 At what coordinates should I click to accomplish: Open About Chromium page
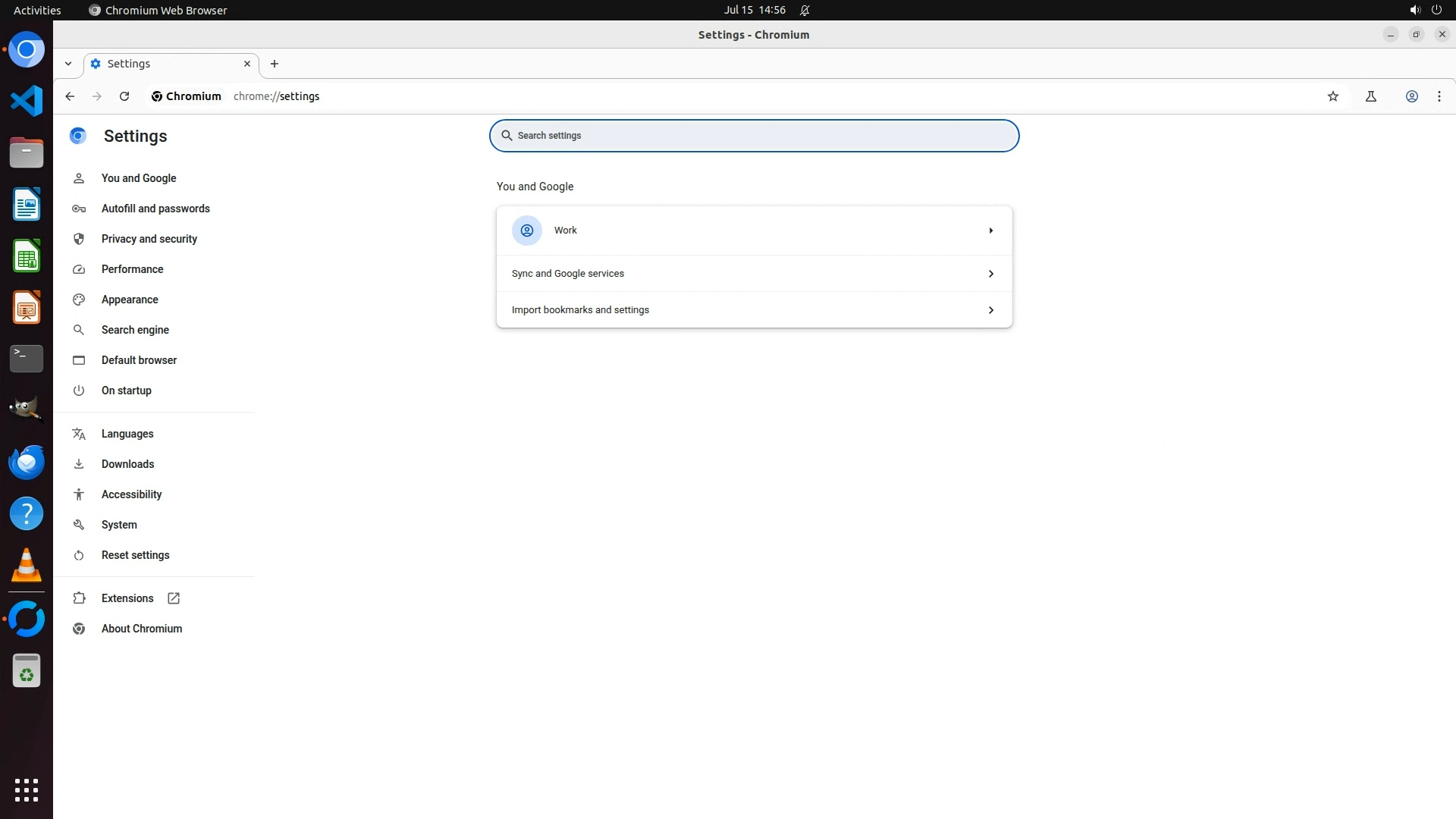141,629
